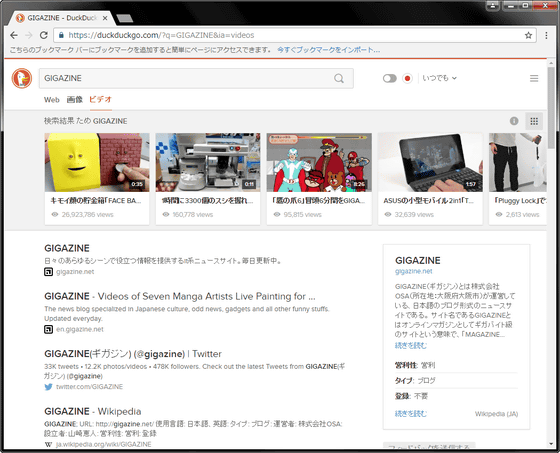Click the secure lock icon in address bar
Image resolution: width=560 pixels, height=453 pixels.
[61, 35]
